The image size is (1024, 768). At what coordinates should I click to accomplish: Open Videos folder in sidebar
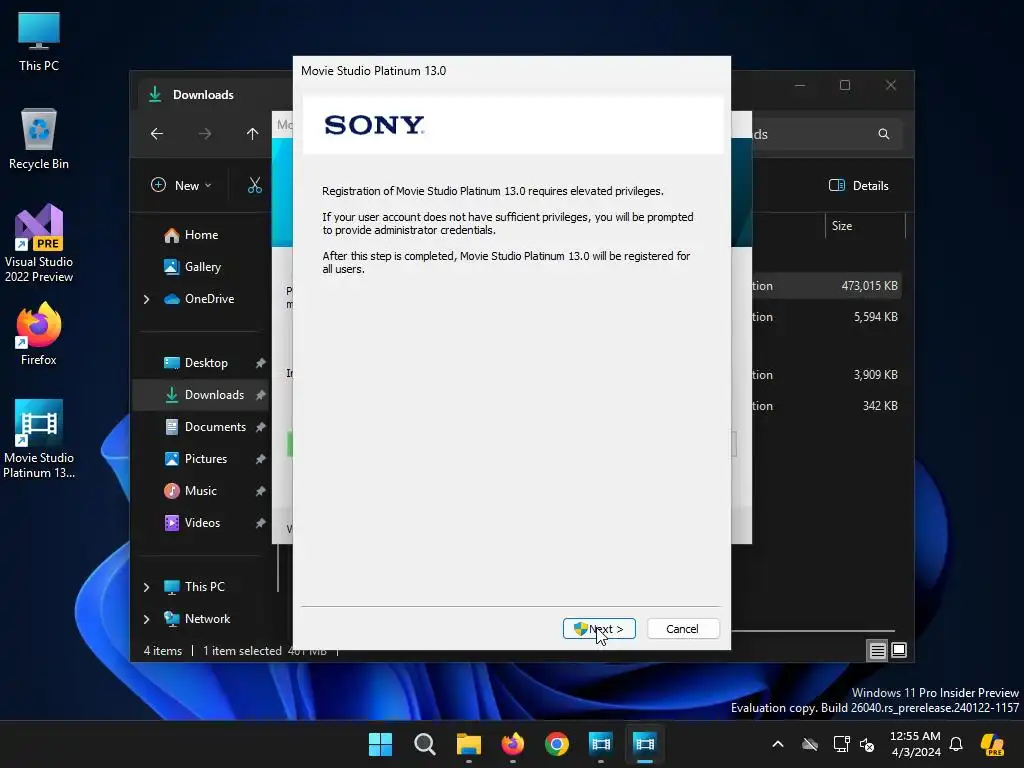coord(202,523)
